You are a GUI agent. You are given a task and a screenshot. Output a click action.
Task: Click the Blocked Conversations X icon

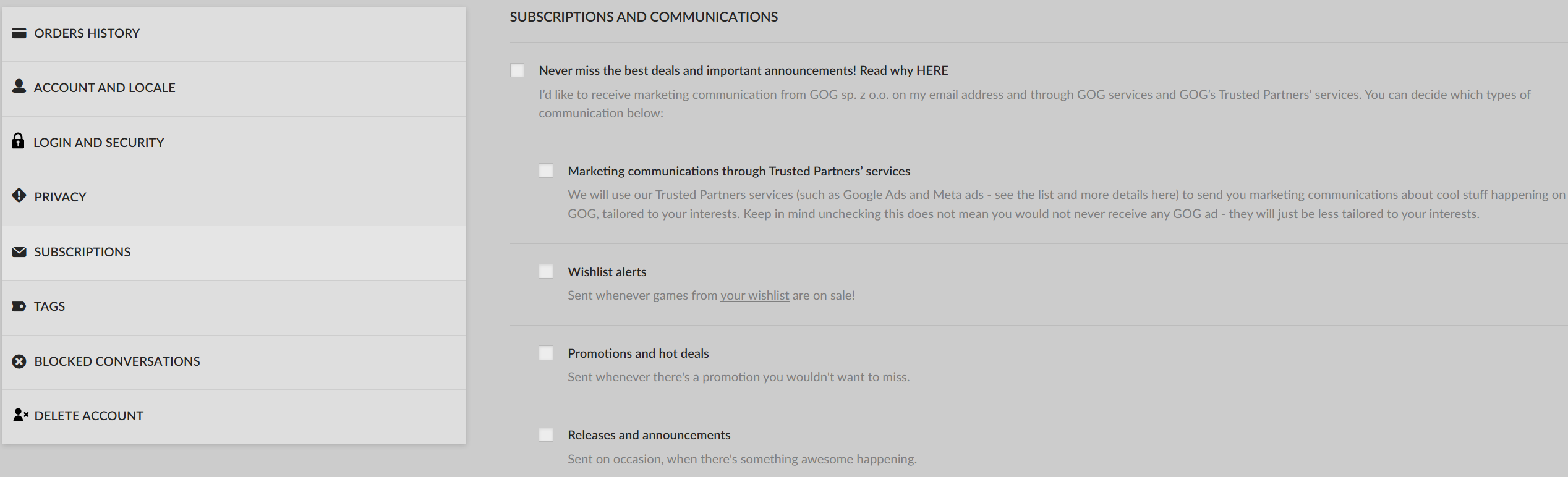19,361
